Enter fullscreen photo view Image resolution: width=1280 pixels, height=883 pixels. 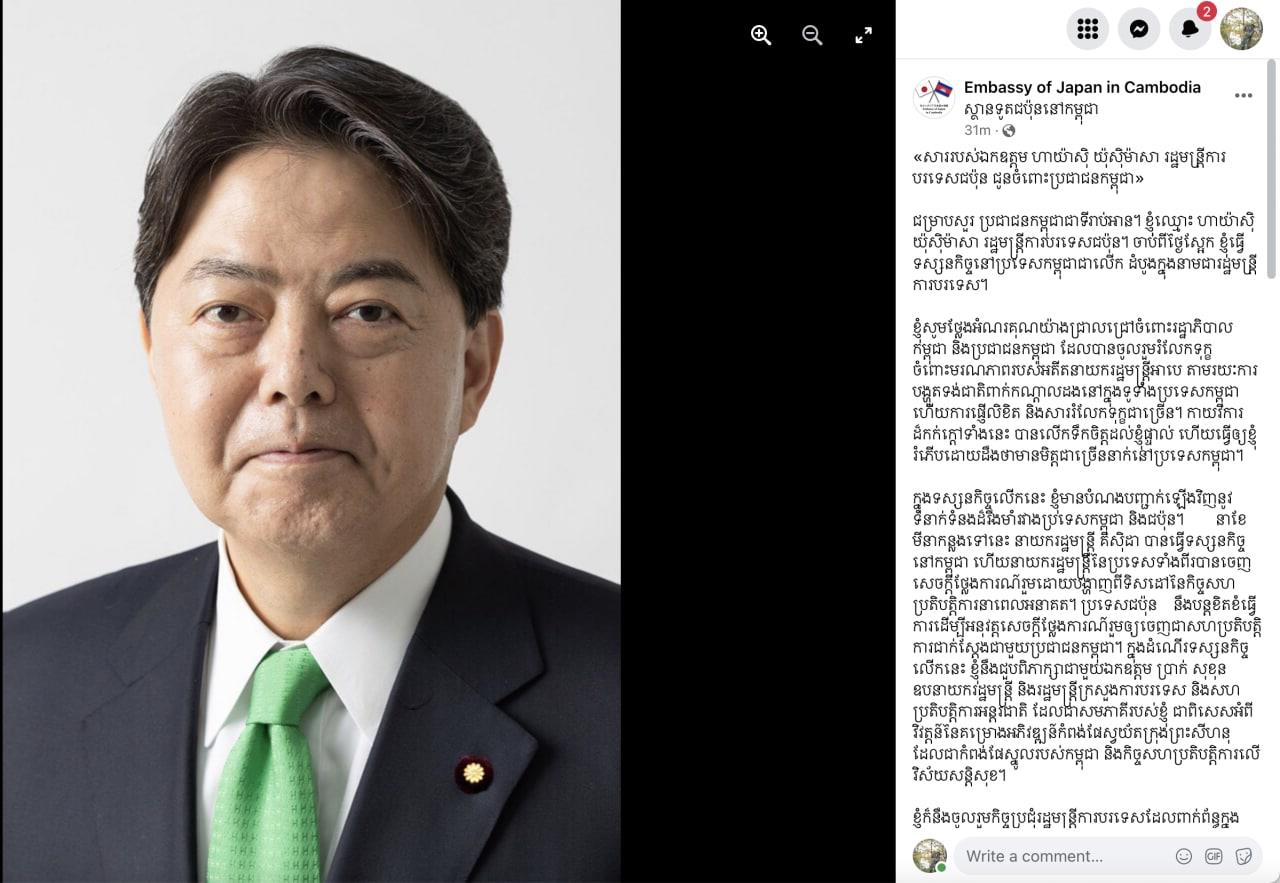[x=864, y=35]
